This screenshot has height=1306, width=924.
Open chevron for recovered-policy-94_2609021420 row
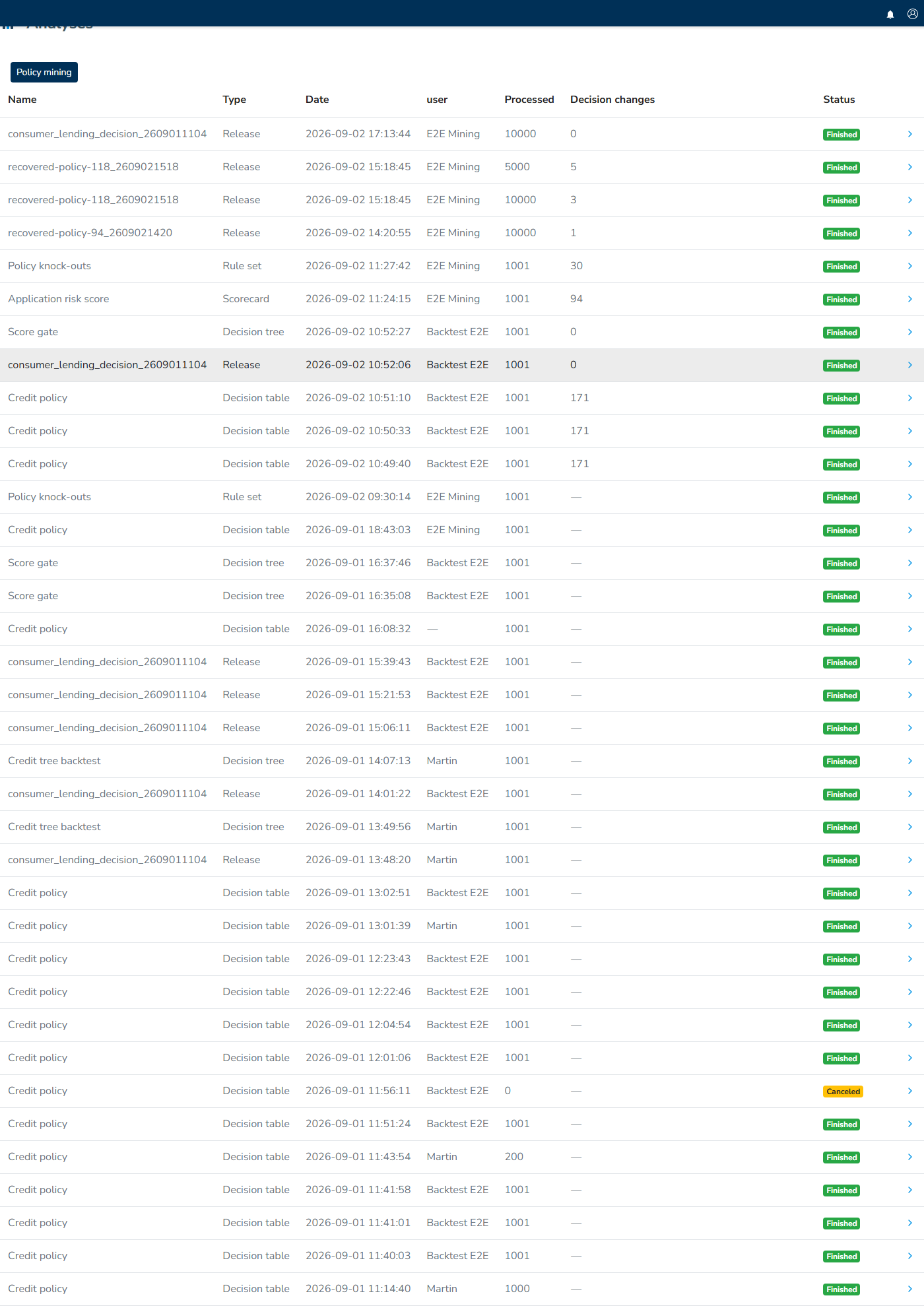coord(909,233)
